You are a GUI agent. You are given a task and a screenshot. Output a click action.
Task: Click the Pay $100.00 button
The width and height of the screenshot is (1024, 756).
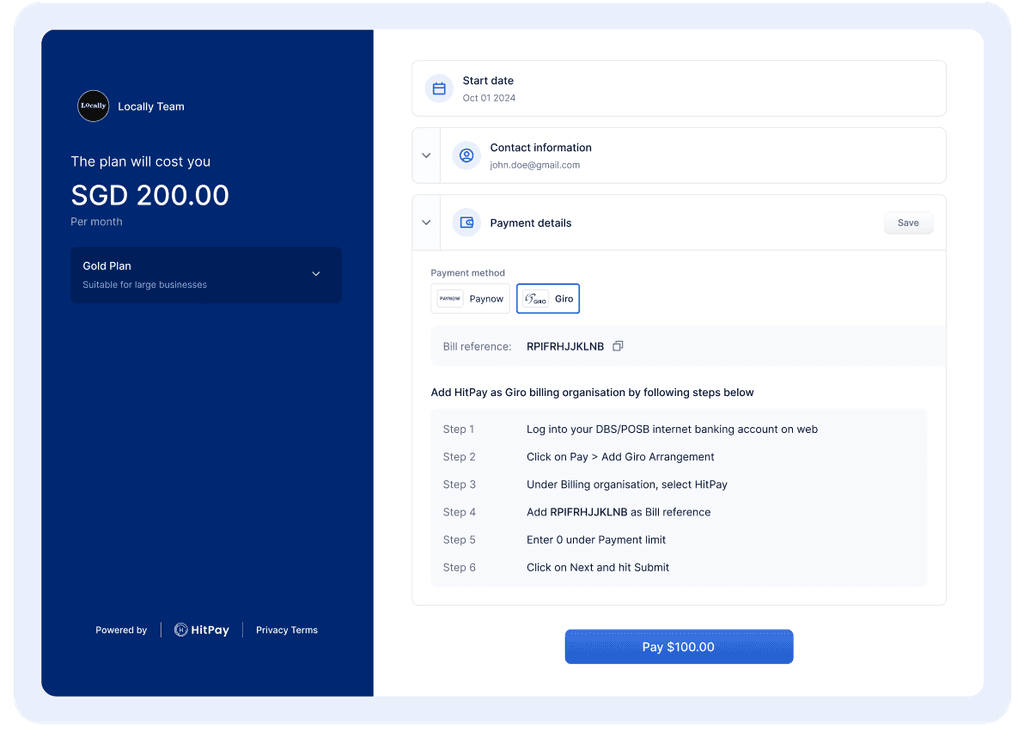(x=678, y=646)
